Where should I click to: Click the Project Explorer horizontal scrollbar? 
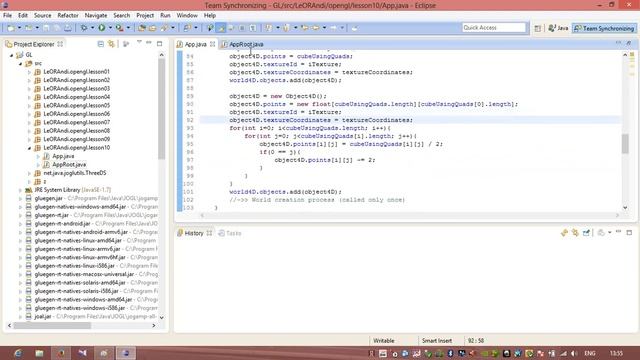tap(52, 326)
